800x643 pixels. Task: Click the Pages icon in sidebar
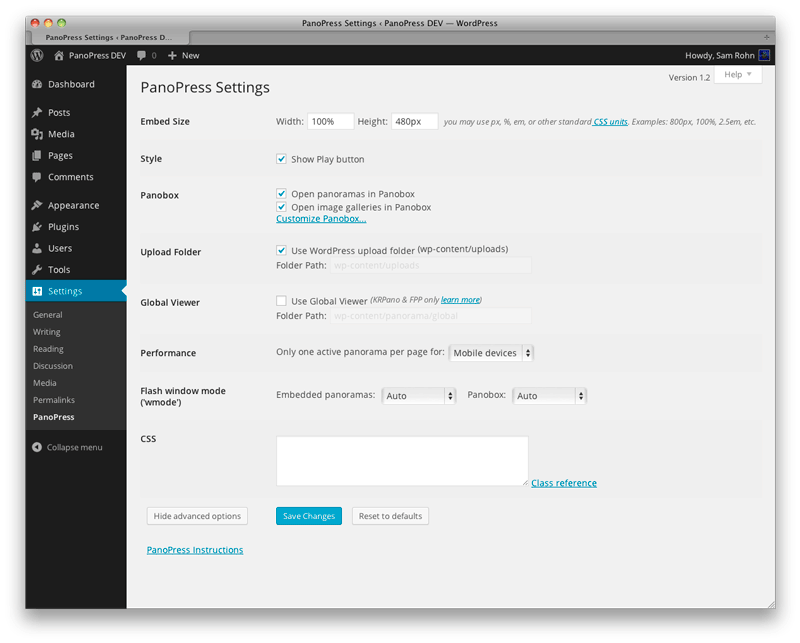pos(37,155)
